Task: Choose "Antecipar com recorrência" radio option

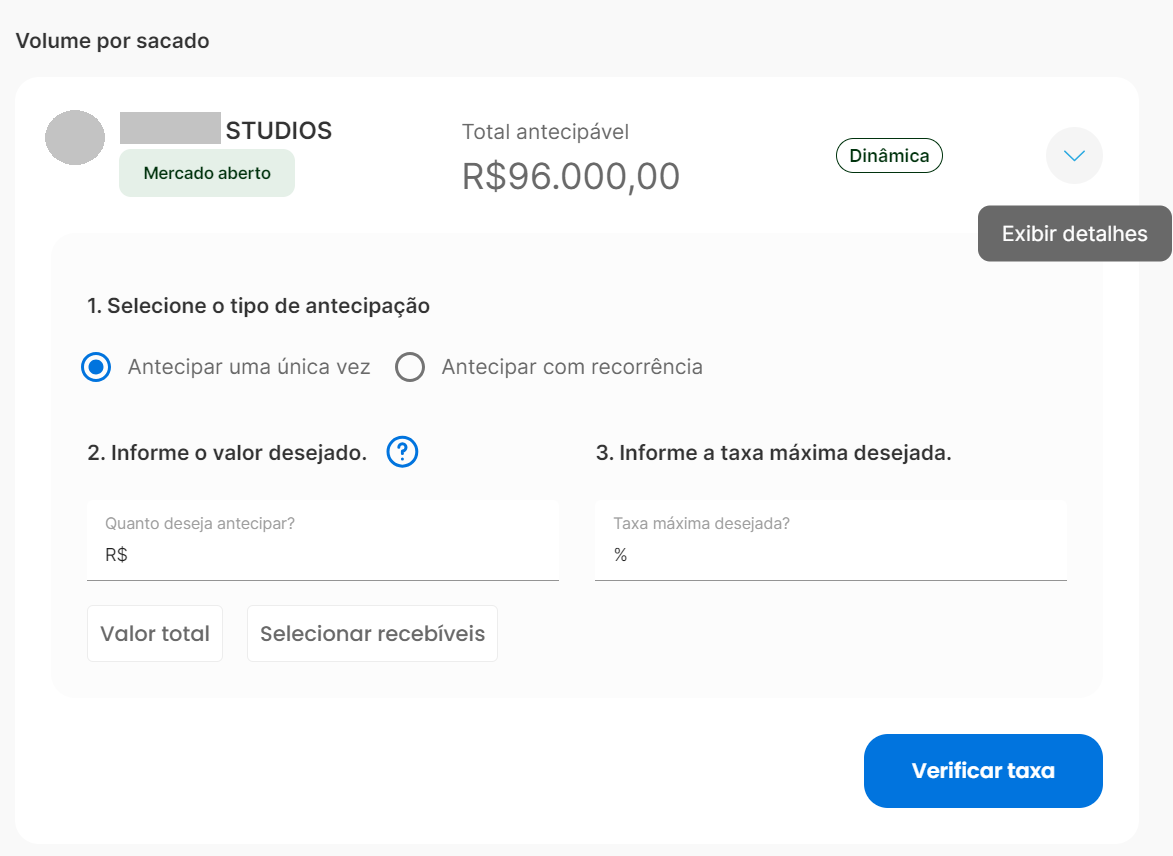Action: point(410,367)
